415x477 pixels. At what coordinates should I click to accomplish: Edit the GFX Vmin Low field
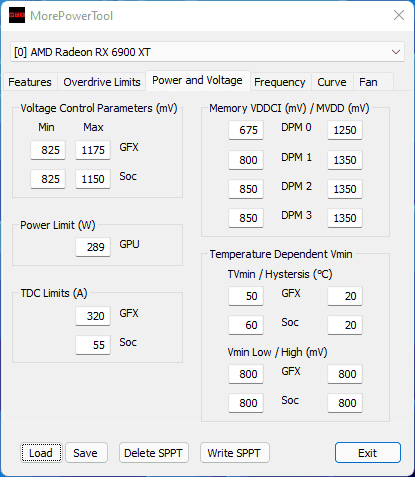tap(246, 374)
